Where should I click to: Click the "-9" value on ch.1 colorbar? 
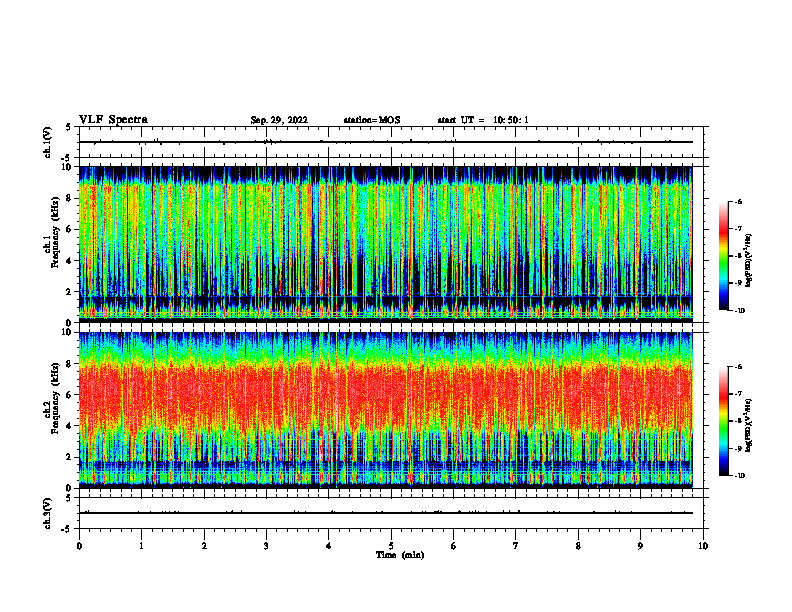click(738, 283)
